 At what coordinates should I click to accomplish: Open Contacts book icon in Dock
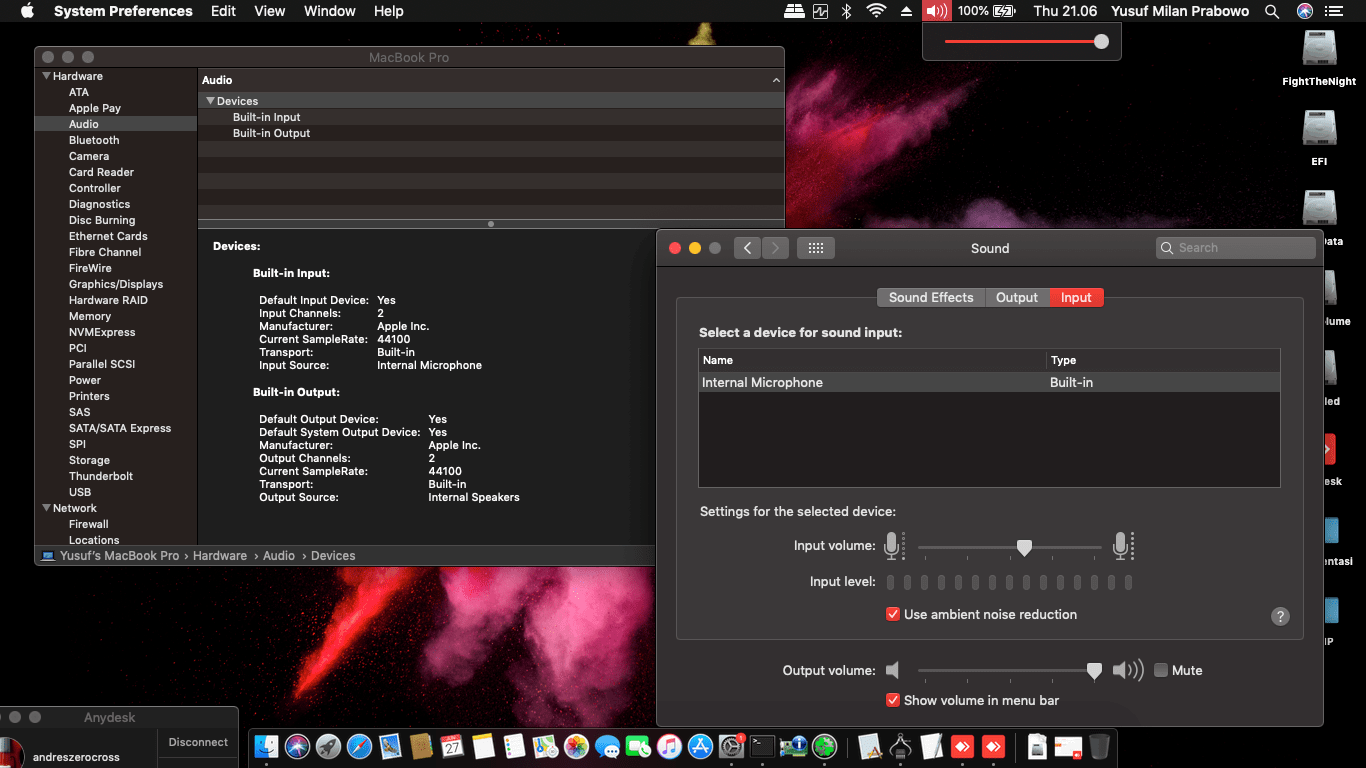(x=421, y=746)
